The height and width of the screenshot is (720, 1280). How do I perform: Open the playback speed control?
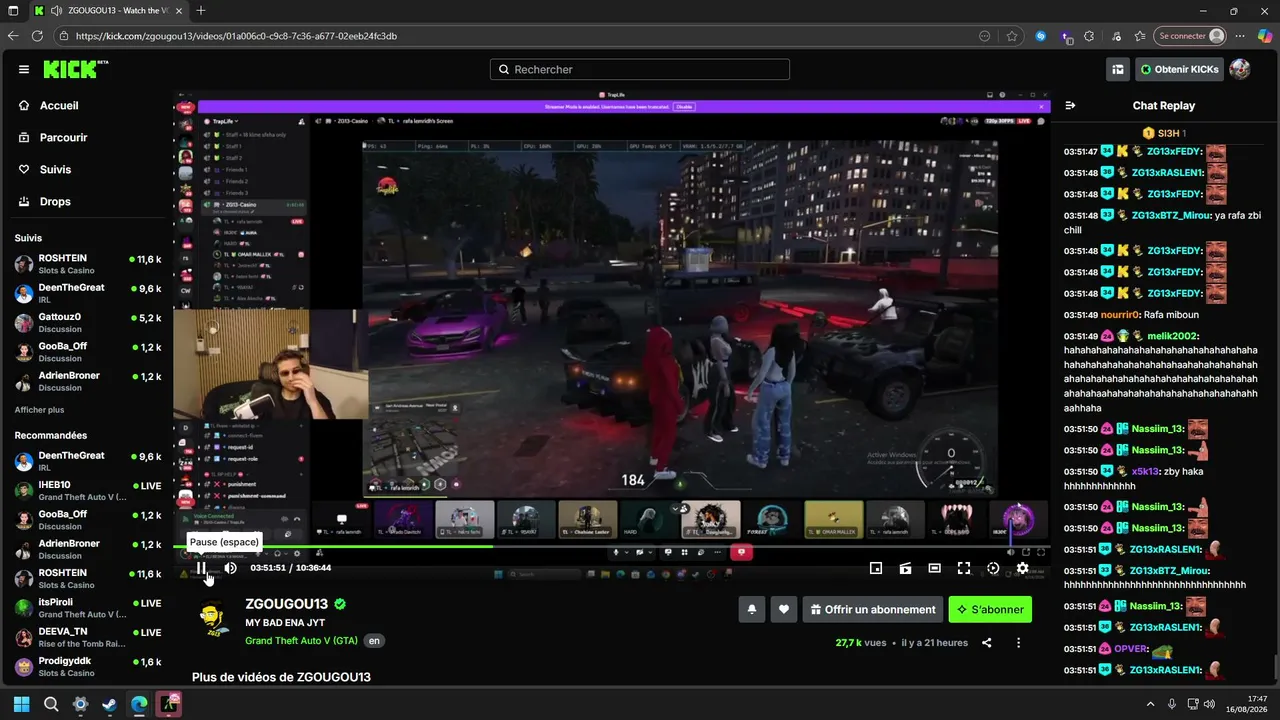[x=993, y=568]
